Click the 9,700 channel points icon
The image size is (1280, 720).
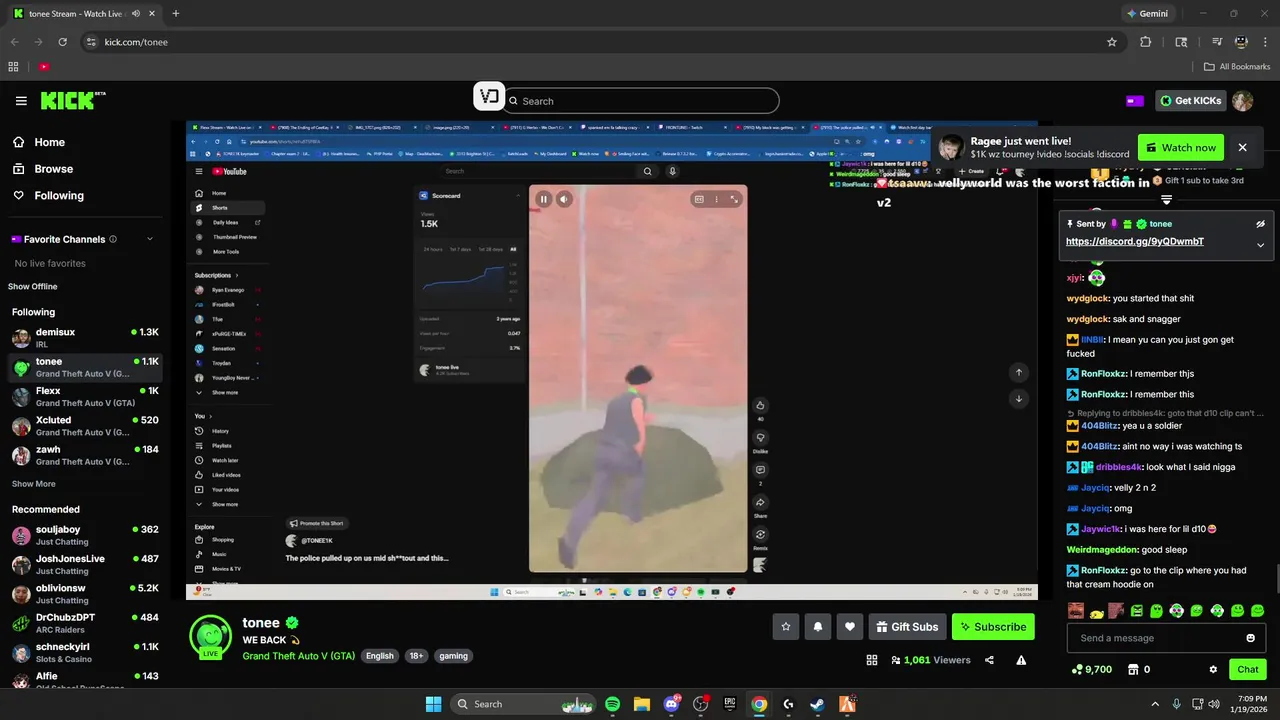[1076, 669]
